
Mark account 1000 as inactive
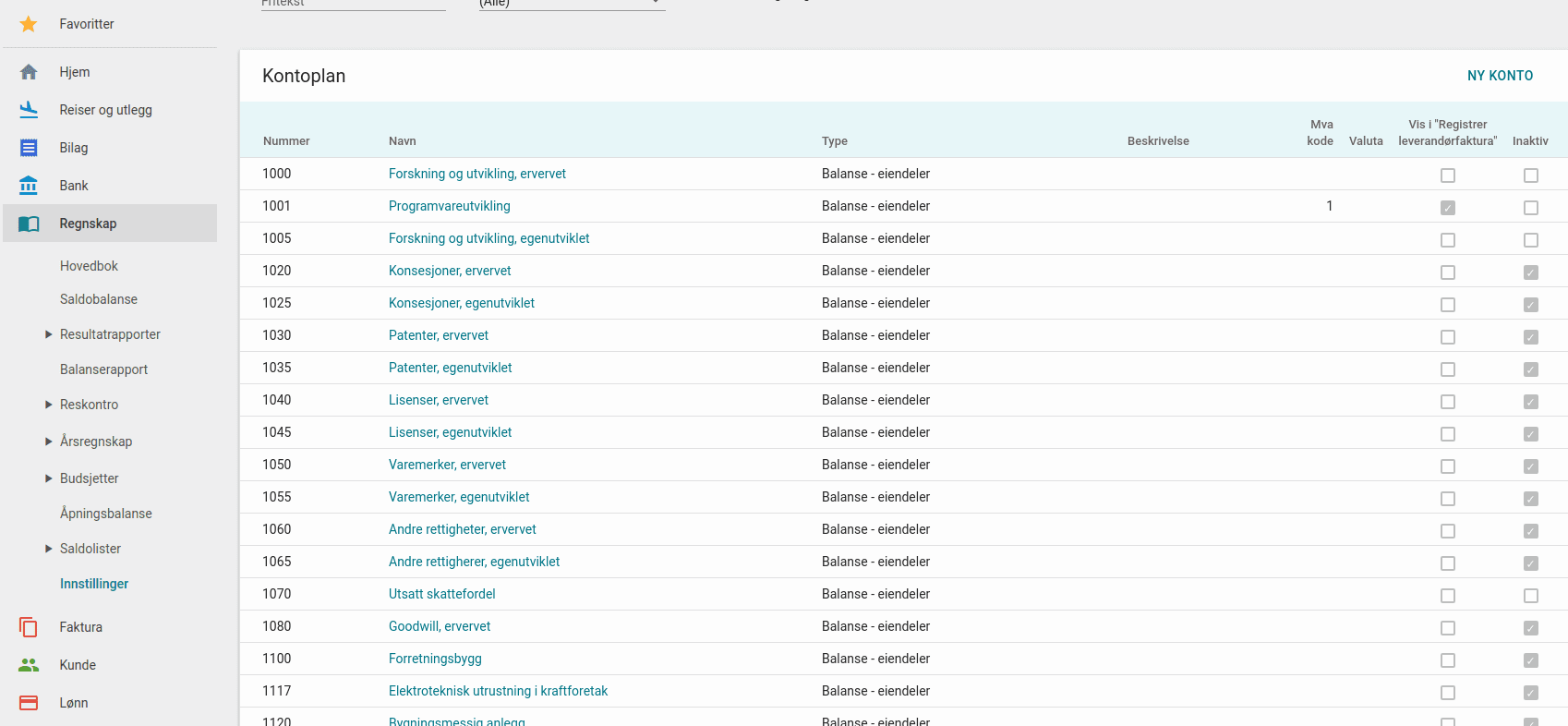click(1531, 175)
